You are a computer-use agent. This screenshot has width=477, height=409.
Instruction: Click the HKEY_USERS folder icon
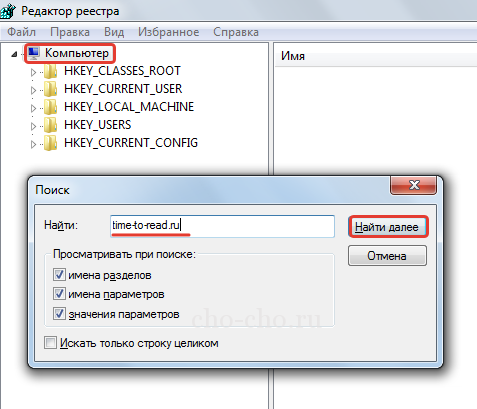coord(50,125)
